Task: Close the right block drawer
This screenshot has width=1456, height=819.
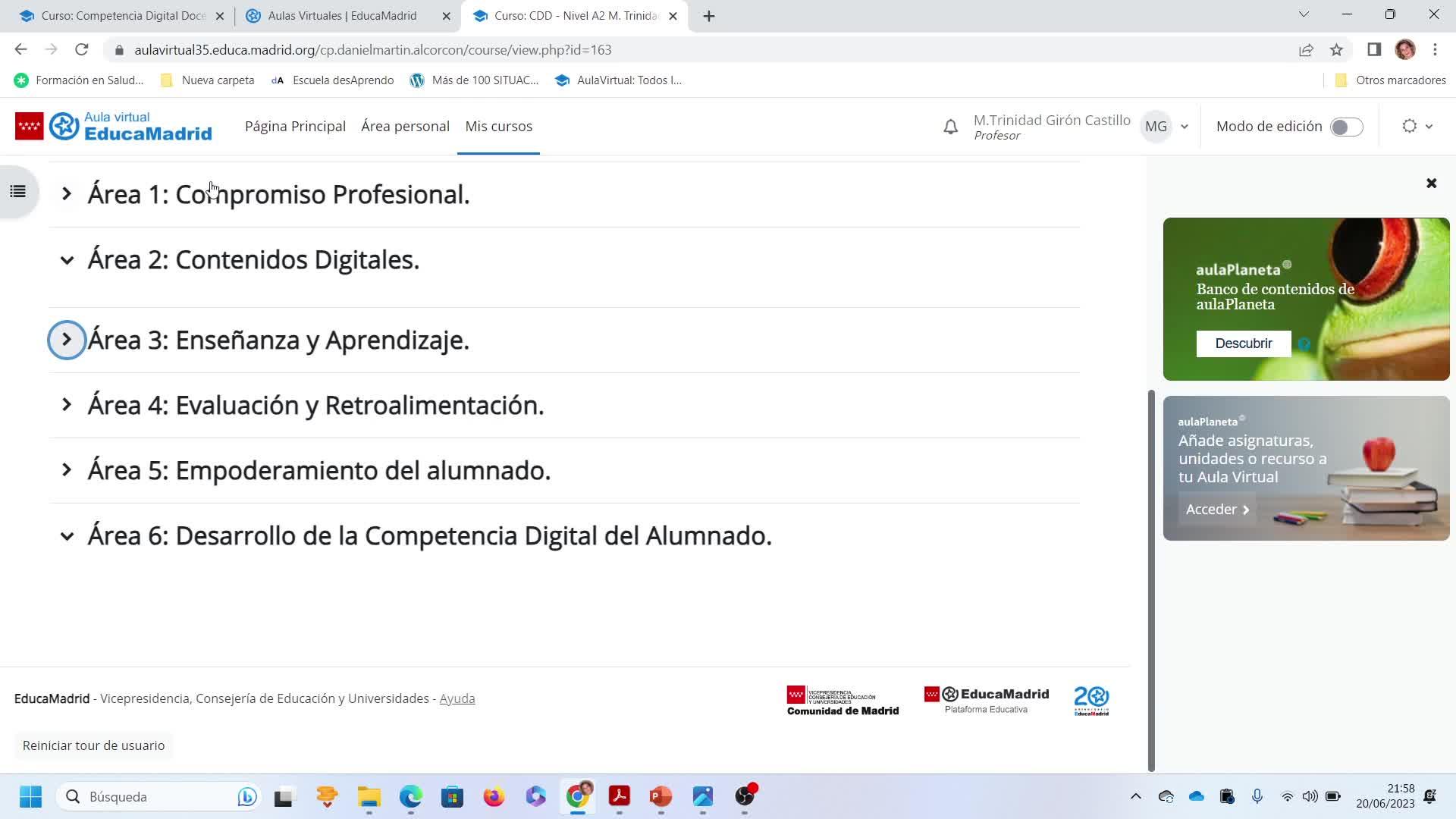Action: (1431, 184)
